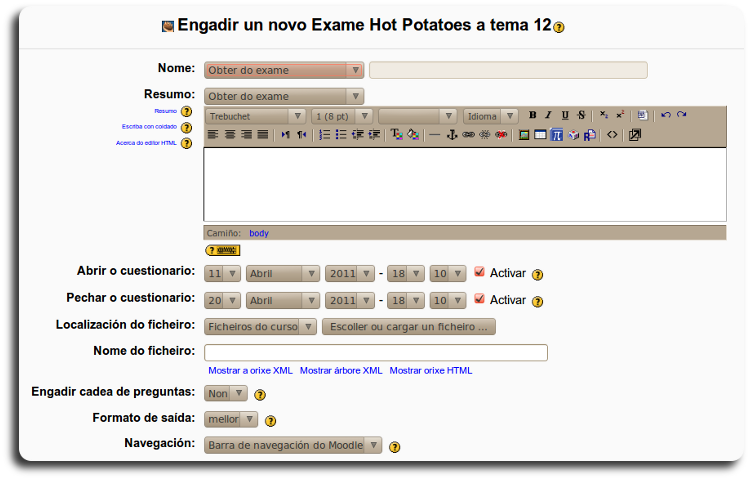
Task: Click the cube object icon
Action: (573, 135)
